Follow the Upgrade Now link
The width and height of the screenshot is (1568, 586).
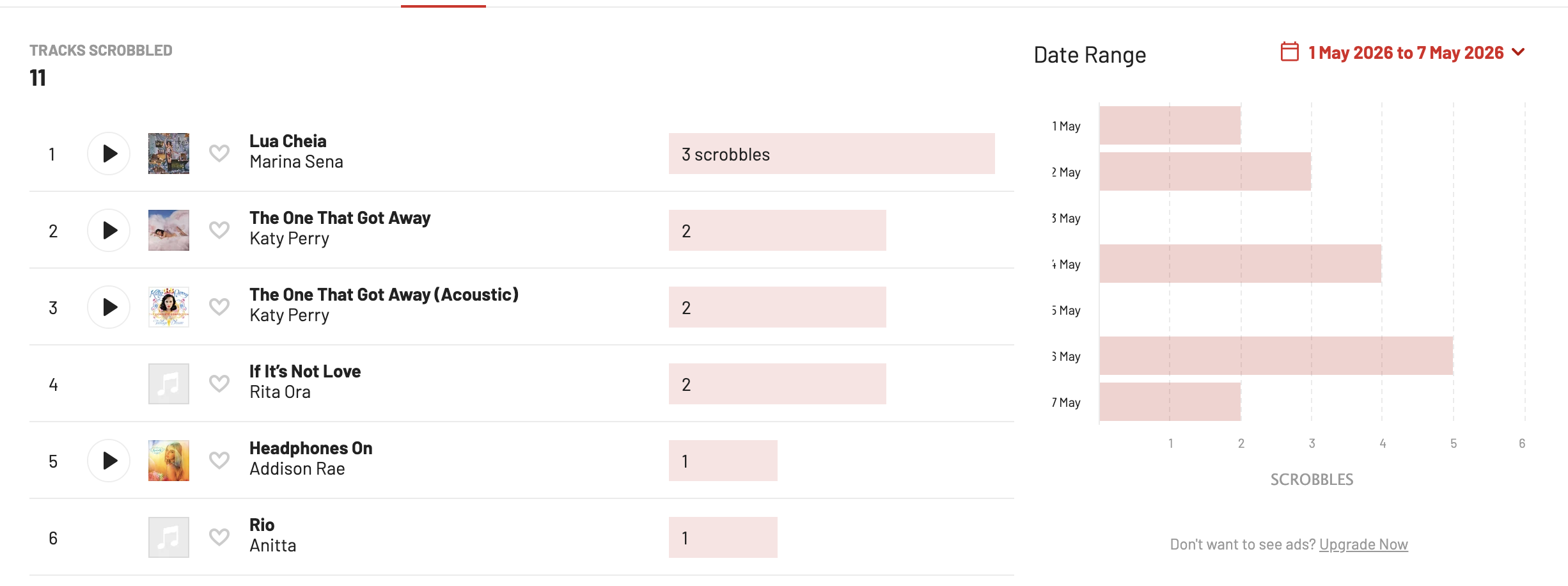(1363, 544)
